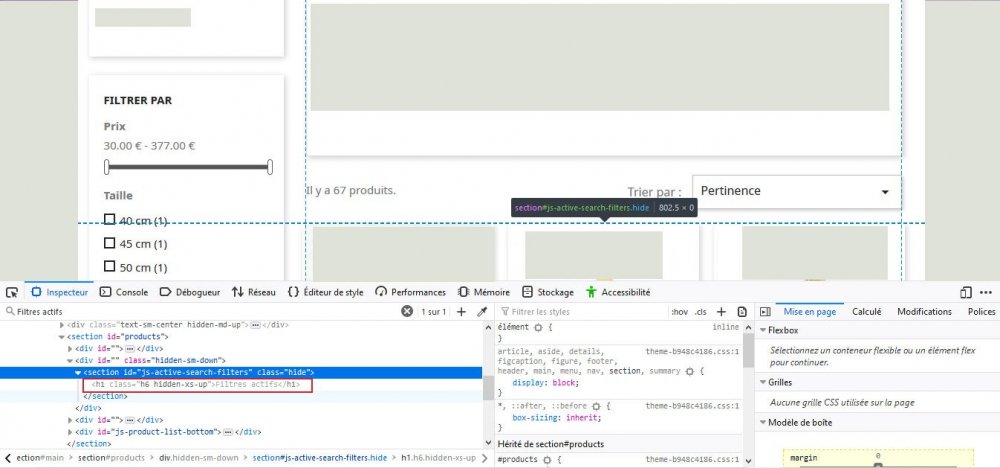Toggle the .cls class panel button
This screenshot has height=468, width=1000.
700,312
